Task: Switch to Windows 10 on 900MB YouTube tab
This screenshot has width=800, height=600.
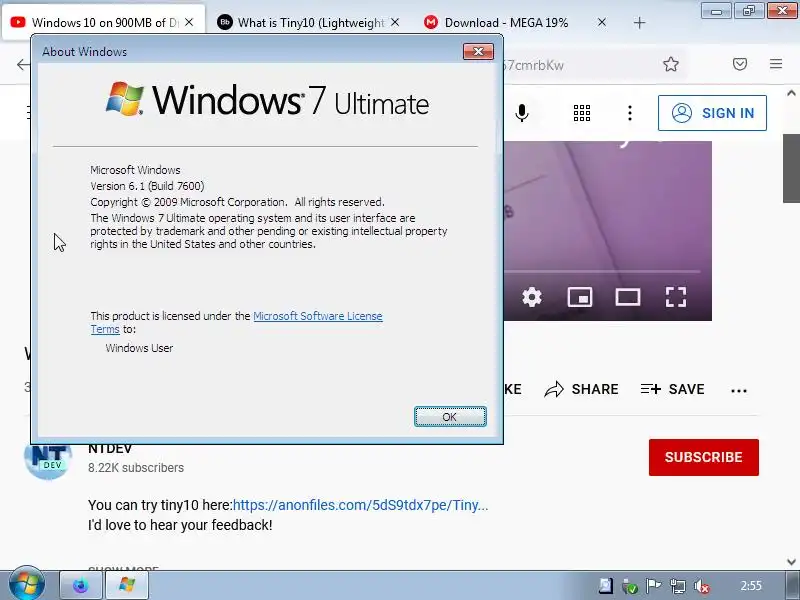Action: coord(104,22)
